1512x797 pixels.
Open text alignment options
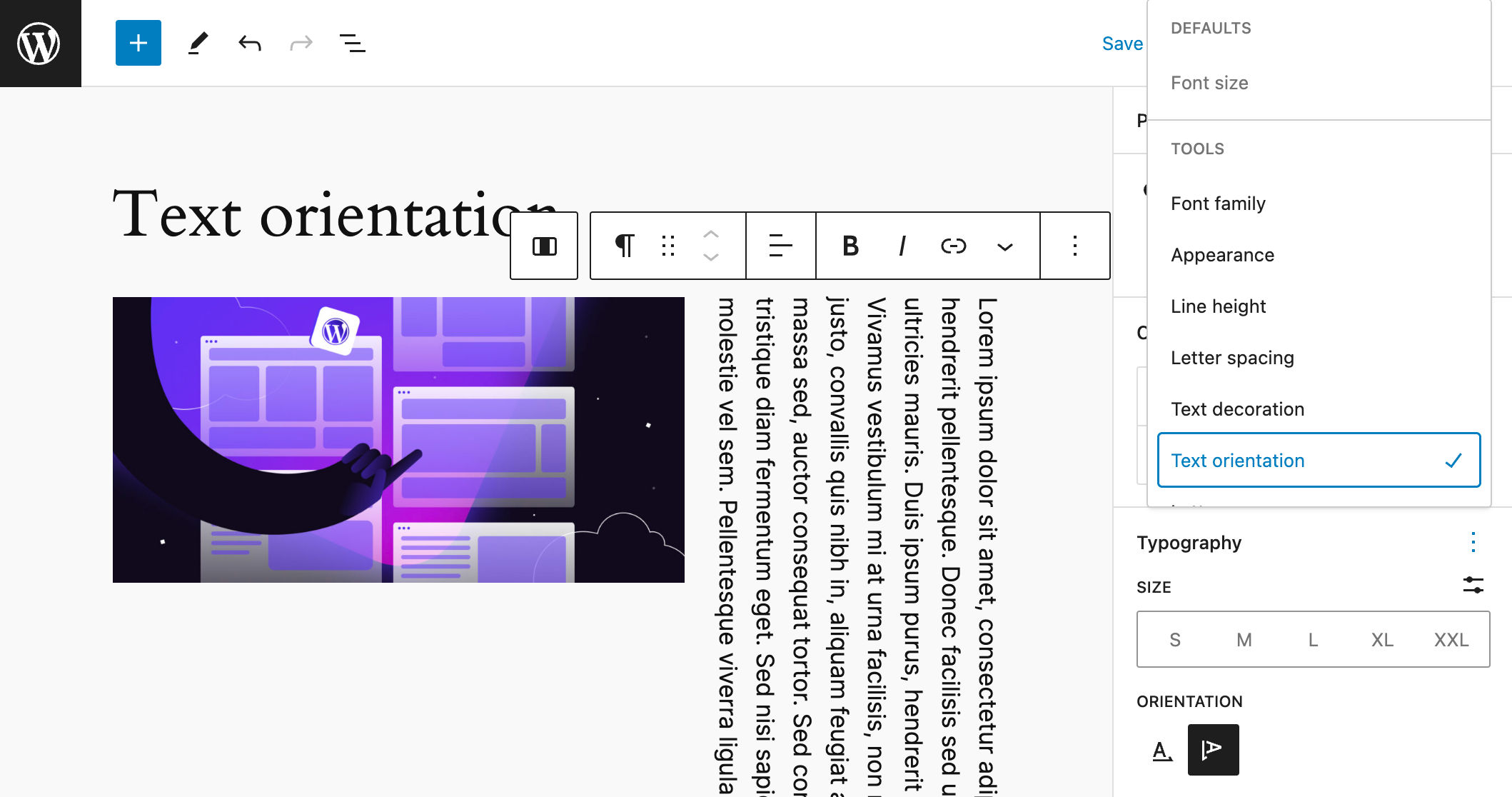[780, 246]
